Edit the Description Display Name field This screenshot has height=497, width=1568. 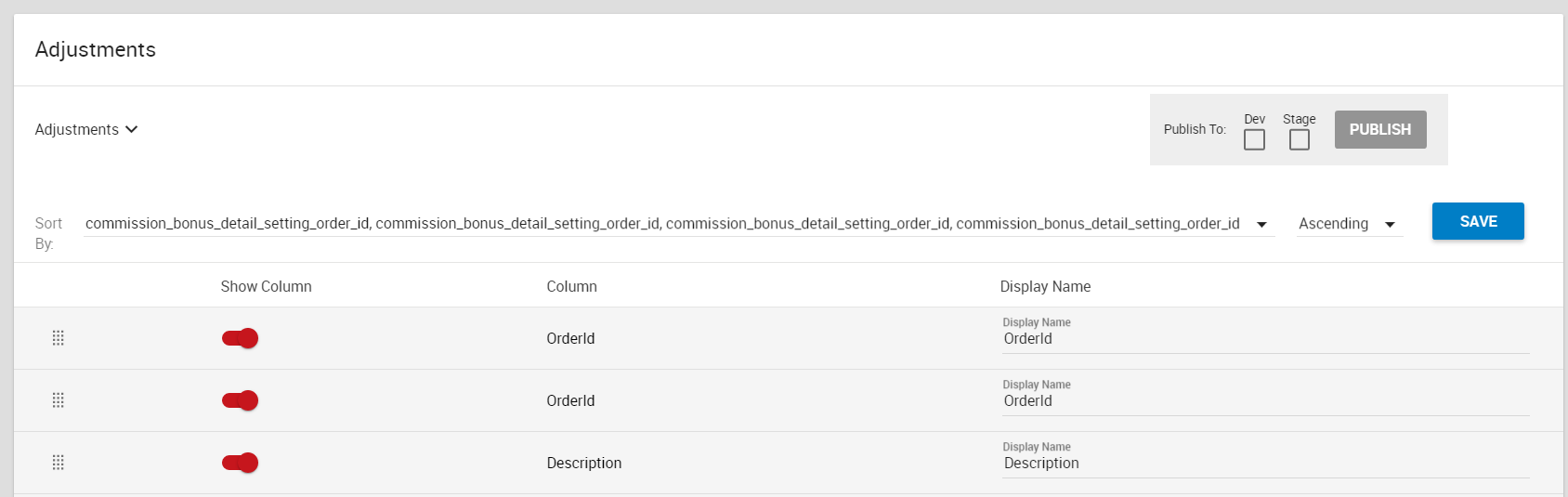tap(1265, 464)
